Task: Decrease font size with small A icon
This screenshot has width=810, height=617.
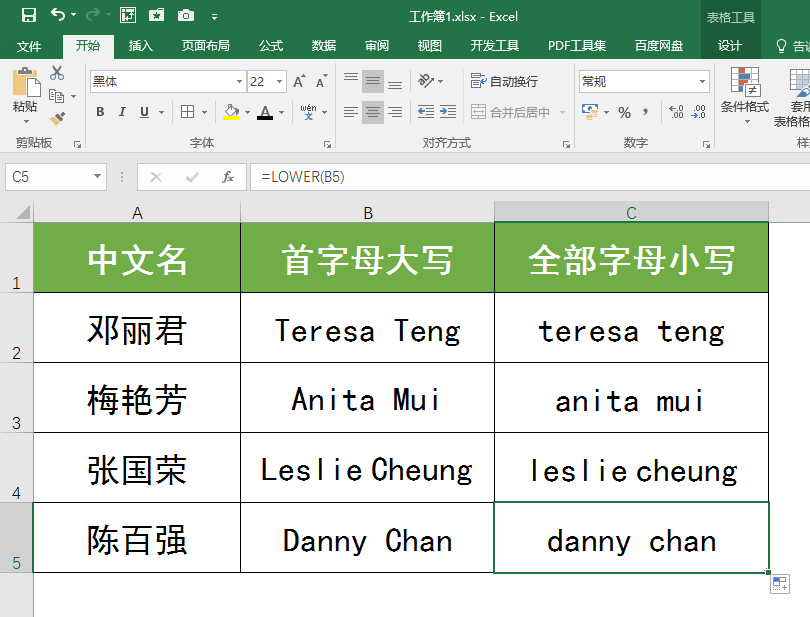Action: [321, 81]
